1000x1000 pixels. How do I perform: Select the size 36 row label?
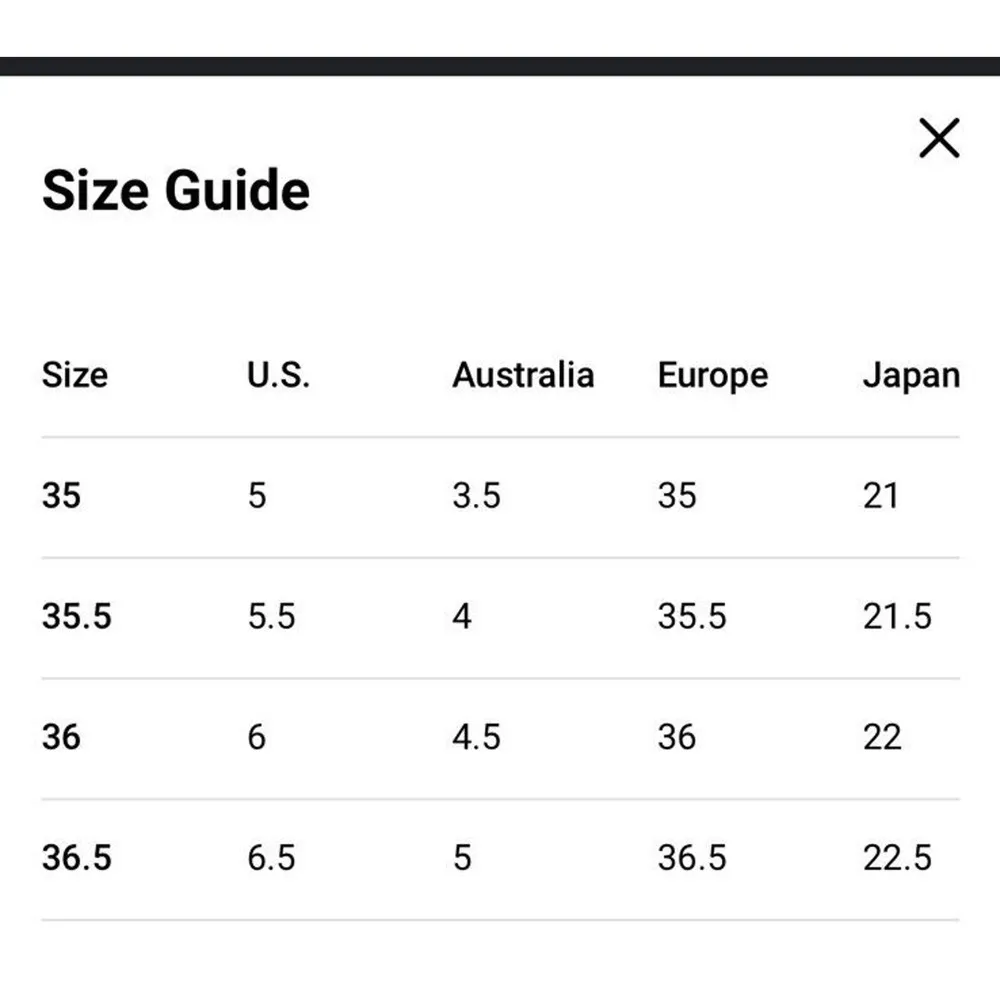click(61, 737)
